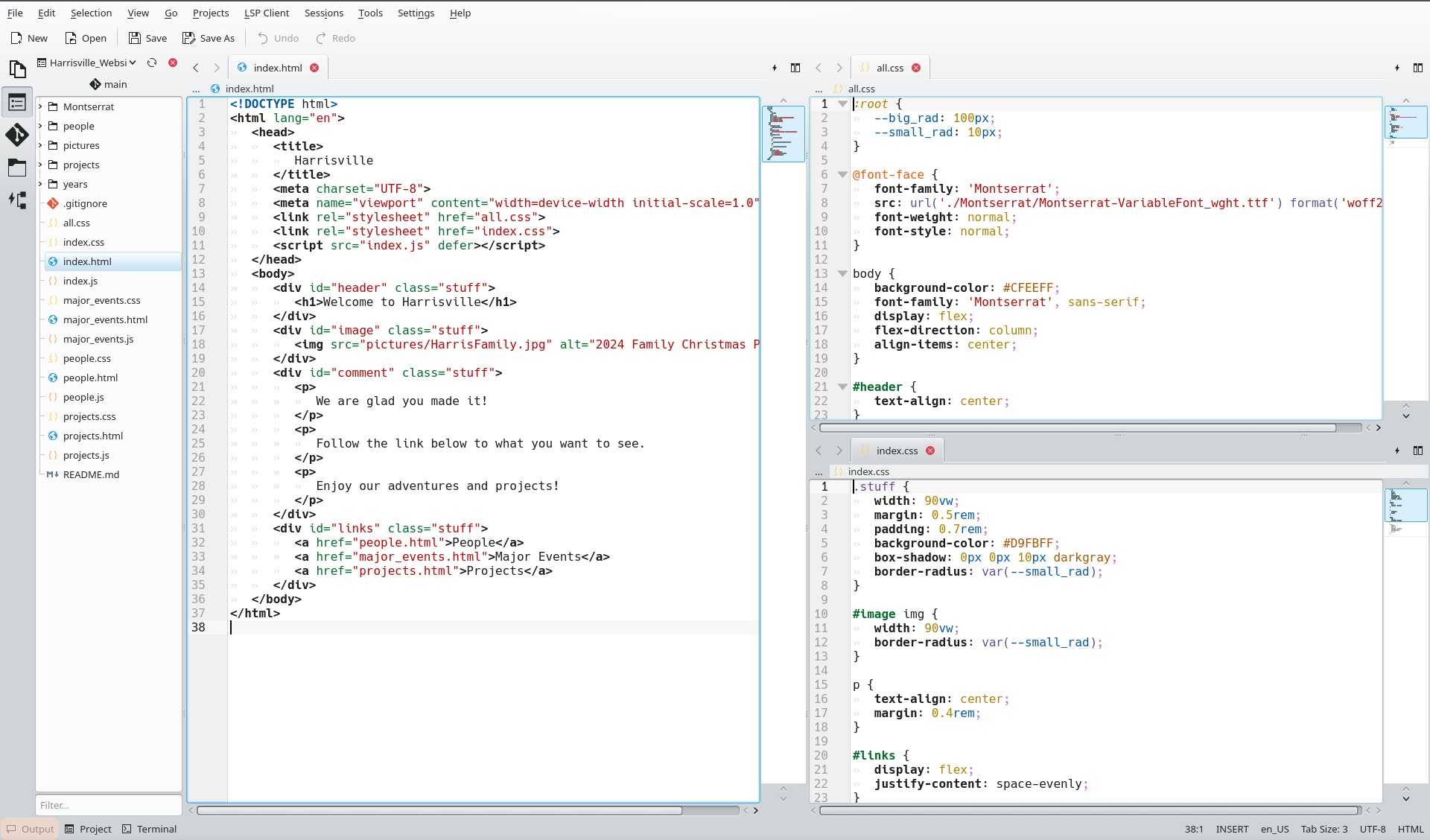Viewport: 1430px width, 840px height.
Task: Collapse the #header rule fold marker
Action: [842, 387]
